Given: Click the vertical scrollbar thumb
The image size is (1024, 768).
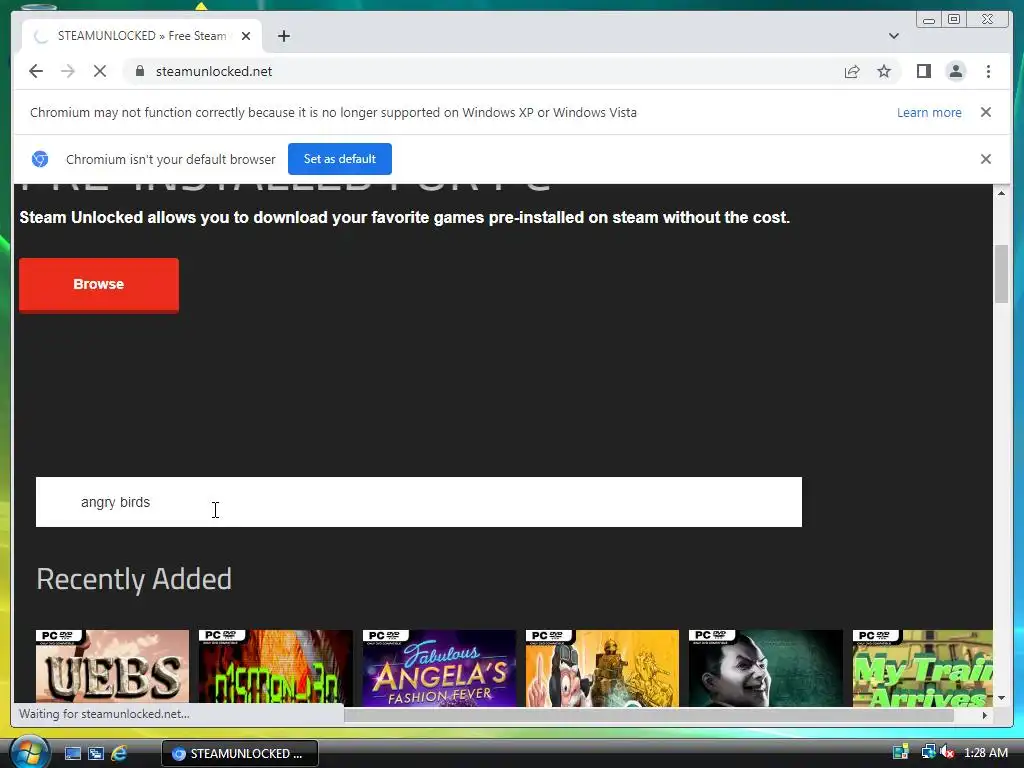Looking at the screenshot, I should 1001,274.
